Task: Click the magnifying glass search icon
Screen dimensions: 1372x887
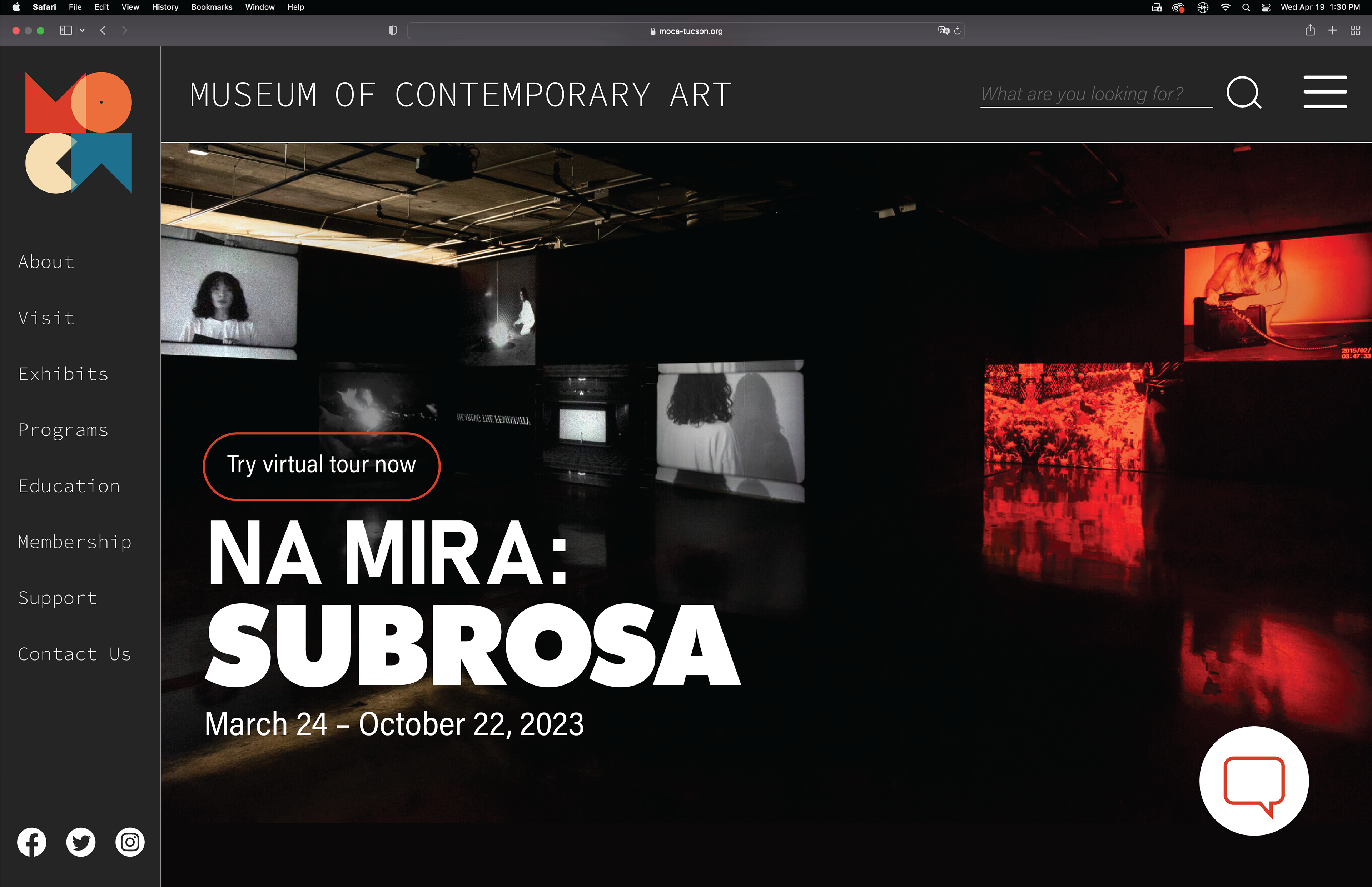Action: pyautogui.click(x=1244, y=93)
